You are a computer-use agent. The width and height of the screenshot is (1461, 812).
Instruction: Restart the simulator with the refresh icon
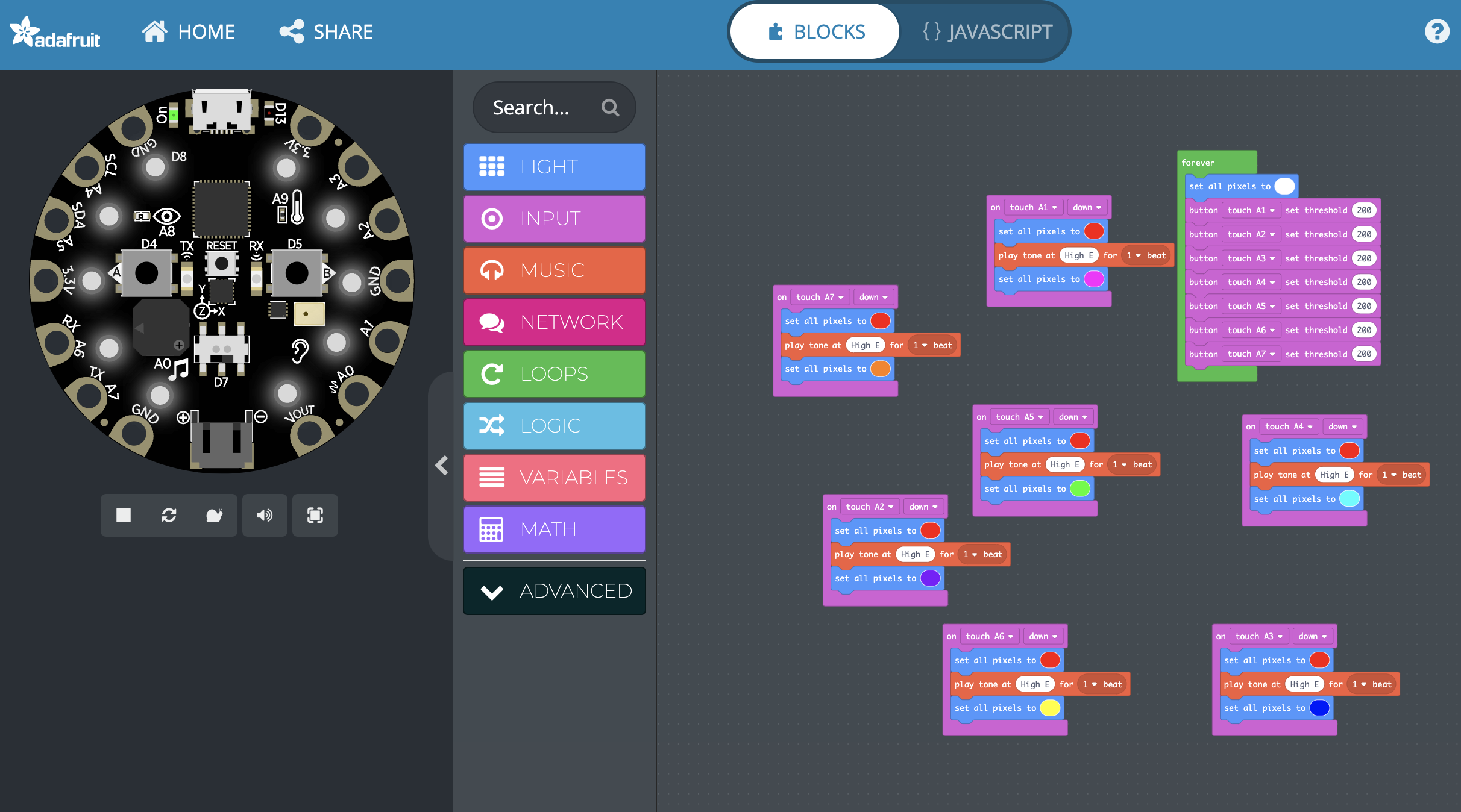tap(169, 515)
